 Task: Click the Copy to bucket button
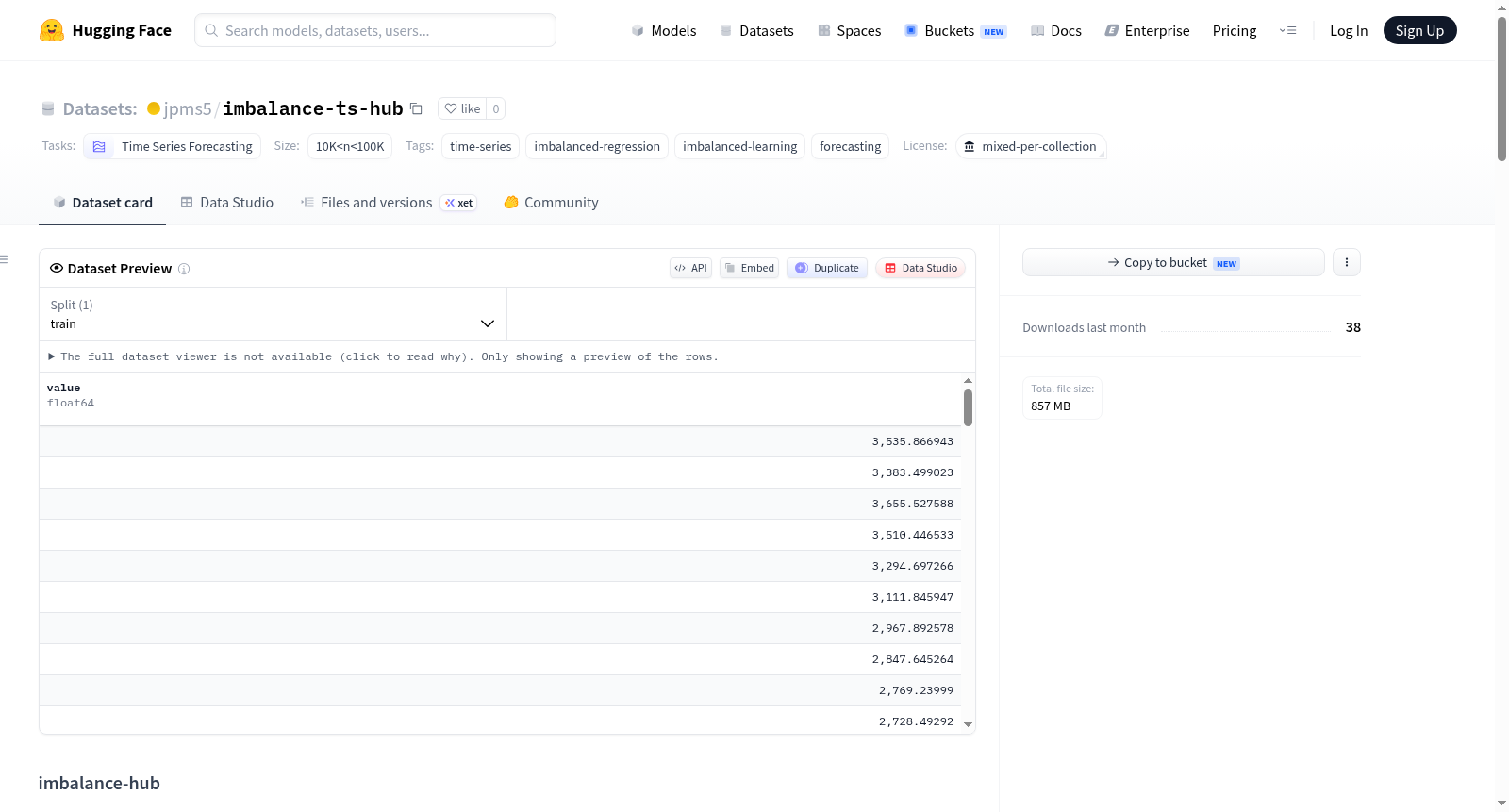[1173, 262]
